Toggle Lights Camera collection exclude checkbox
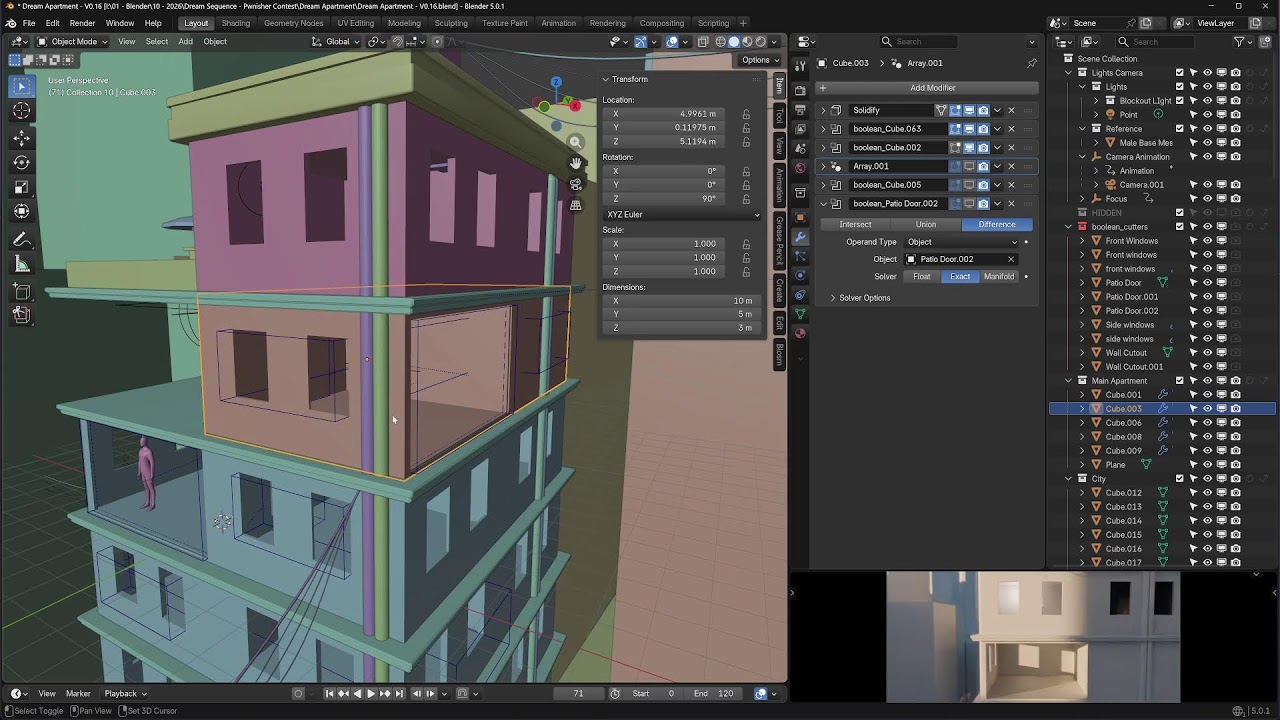 1179,73
